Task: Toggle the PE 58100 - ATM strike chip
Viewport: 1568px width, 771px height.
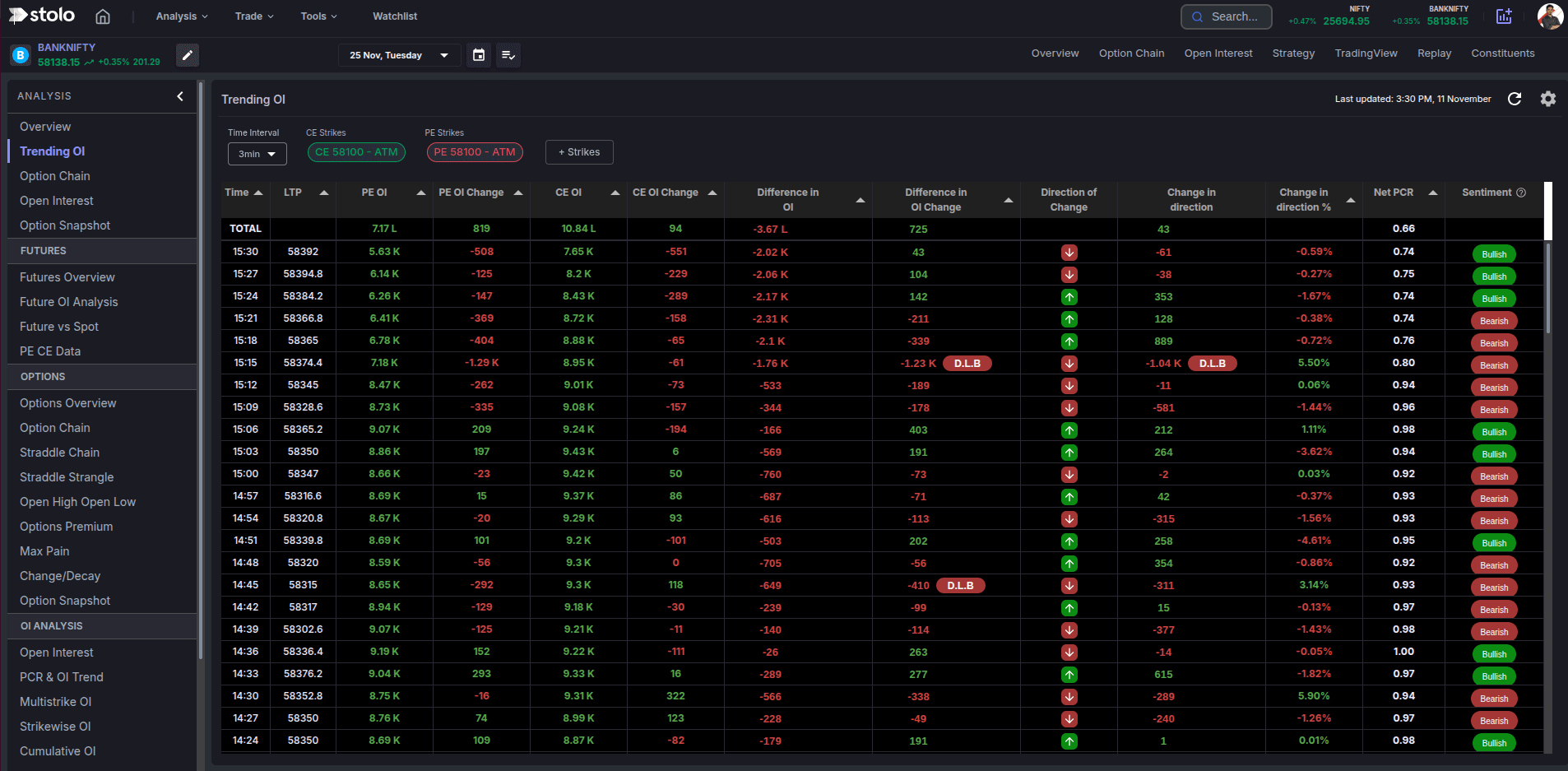Action: tap(475, 152)
